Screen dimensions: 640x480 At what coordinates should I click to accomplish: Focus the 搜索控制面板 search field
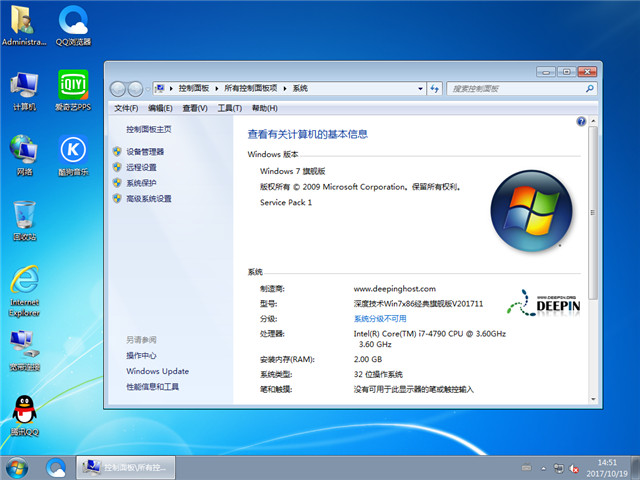(x=522, y=89)
